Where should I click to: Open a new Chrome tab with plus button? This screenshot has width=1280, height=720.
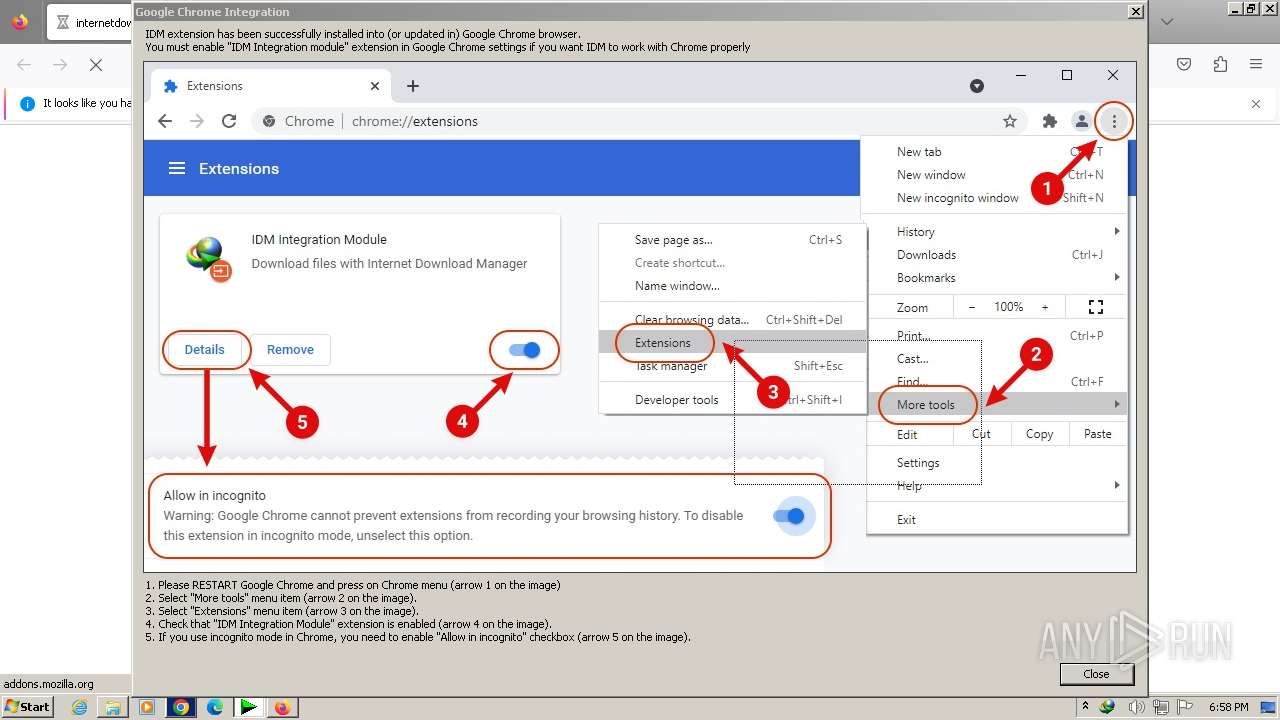click(x=413, y=86)
